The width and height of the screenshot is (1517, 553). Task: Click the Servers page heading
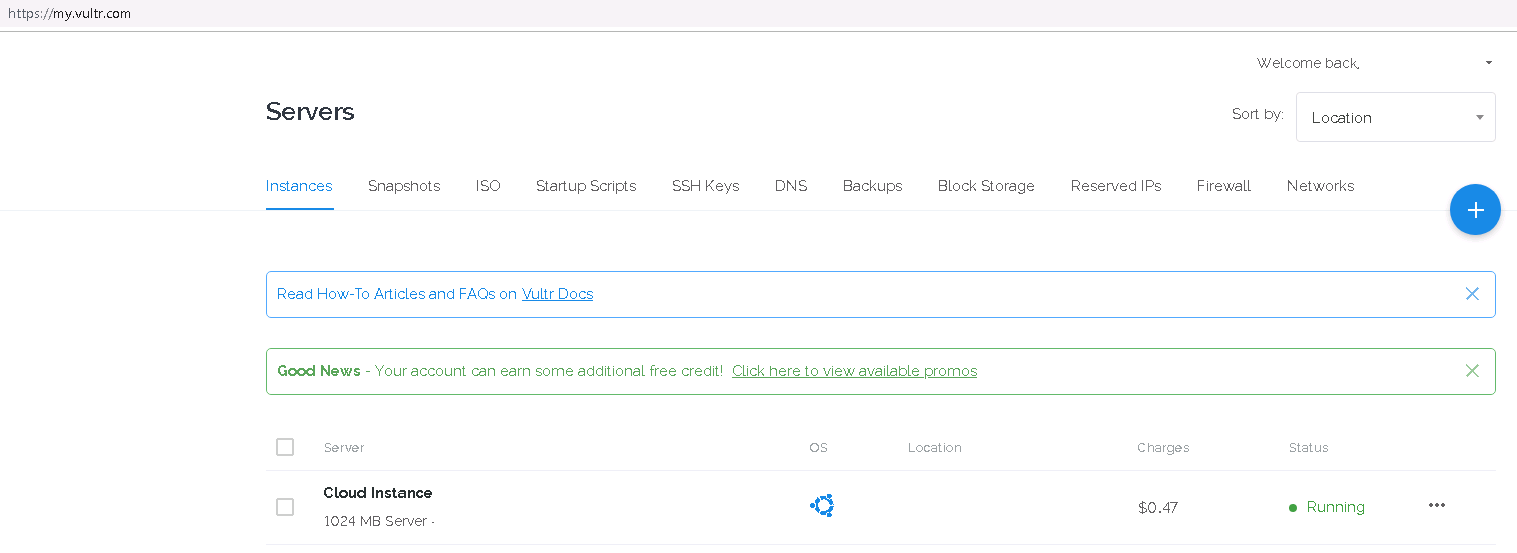(x=310, y=112)
